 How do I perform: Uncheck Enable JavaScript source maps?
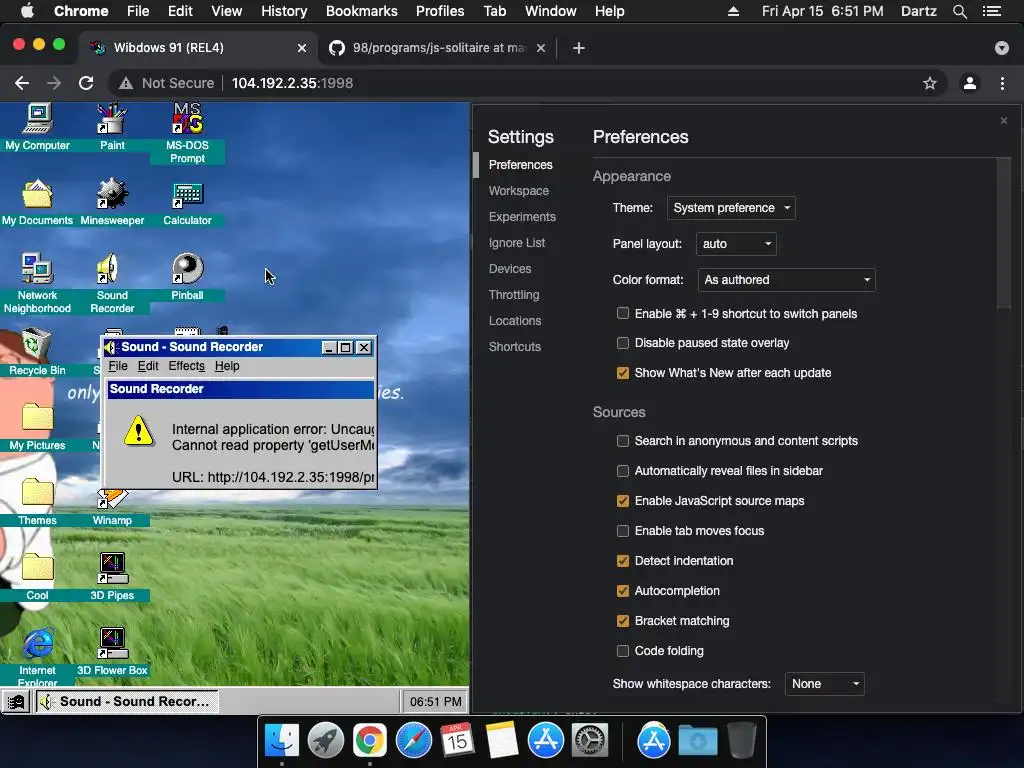[x=623, y=501]
